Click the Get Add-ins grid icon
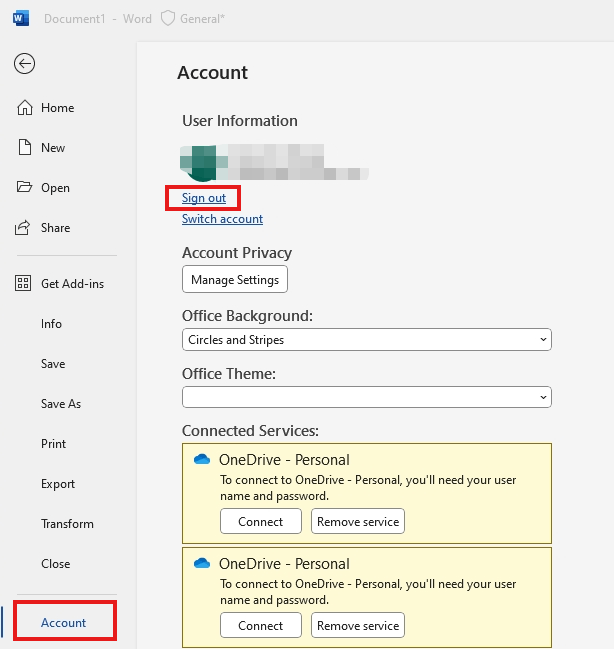Image resolution: width=614 pixels, height=649 pixels. [23, 284]
